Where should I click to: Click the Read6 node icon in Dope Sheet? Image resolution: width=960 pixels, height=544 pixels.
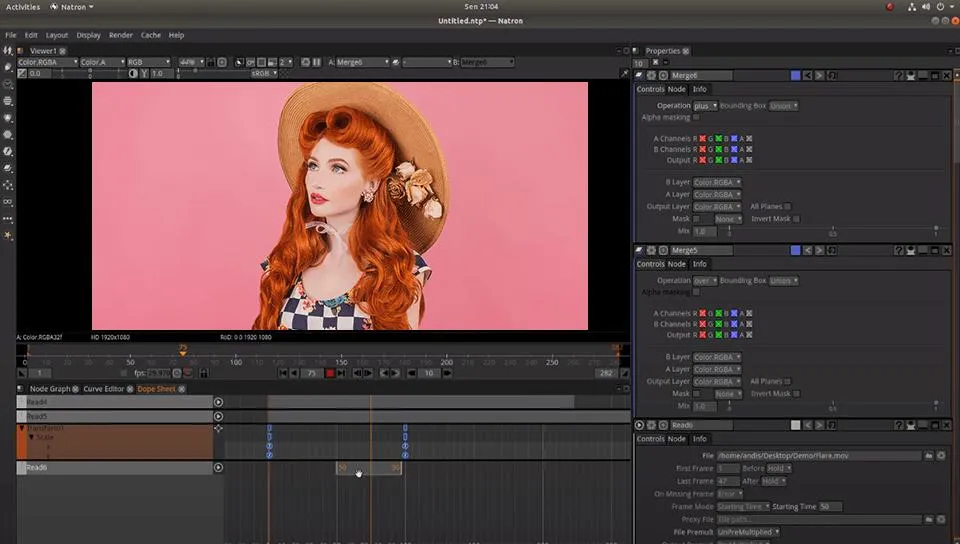218,468
